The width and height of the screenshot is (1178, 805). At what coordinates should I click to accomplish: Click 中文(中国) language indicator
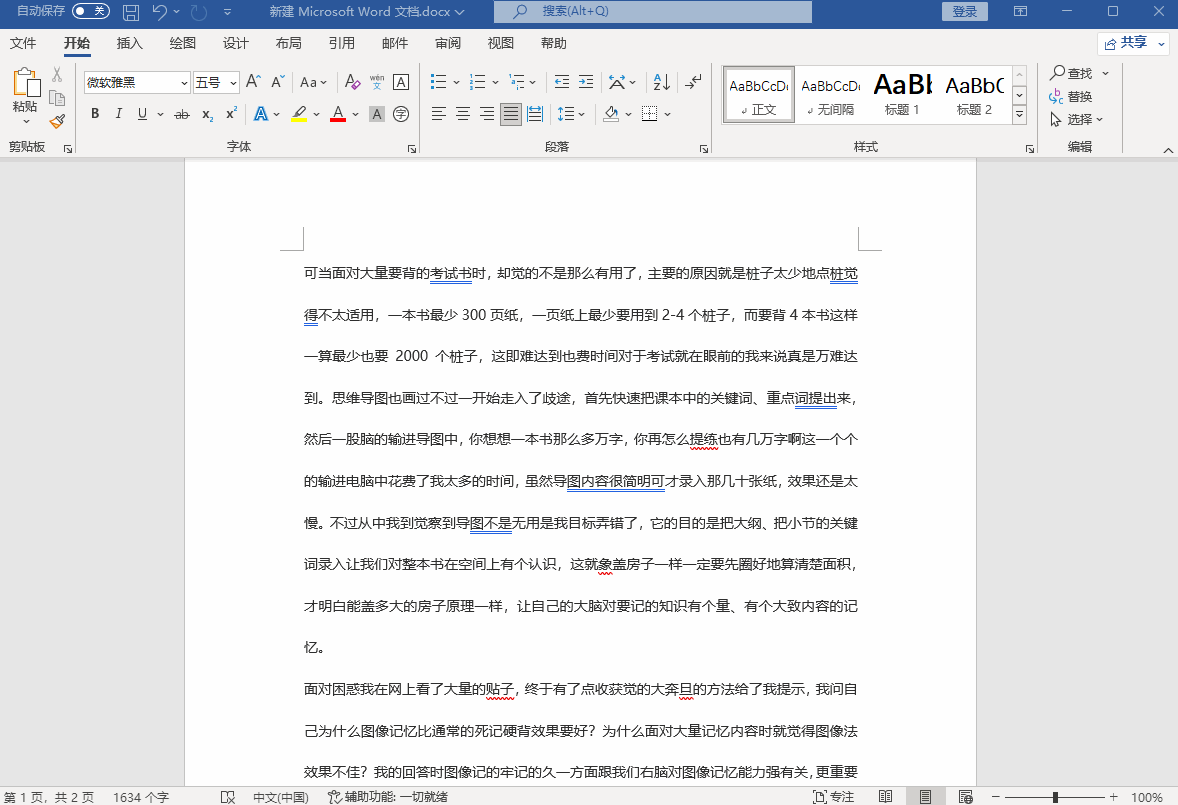[x=281, y=797]
